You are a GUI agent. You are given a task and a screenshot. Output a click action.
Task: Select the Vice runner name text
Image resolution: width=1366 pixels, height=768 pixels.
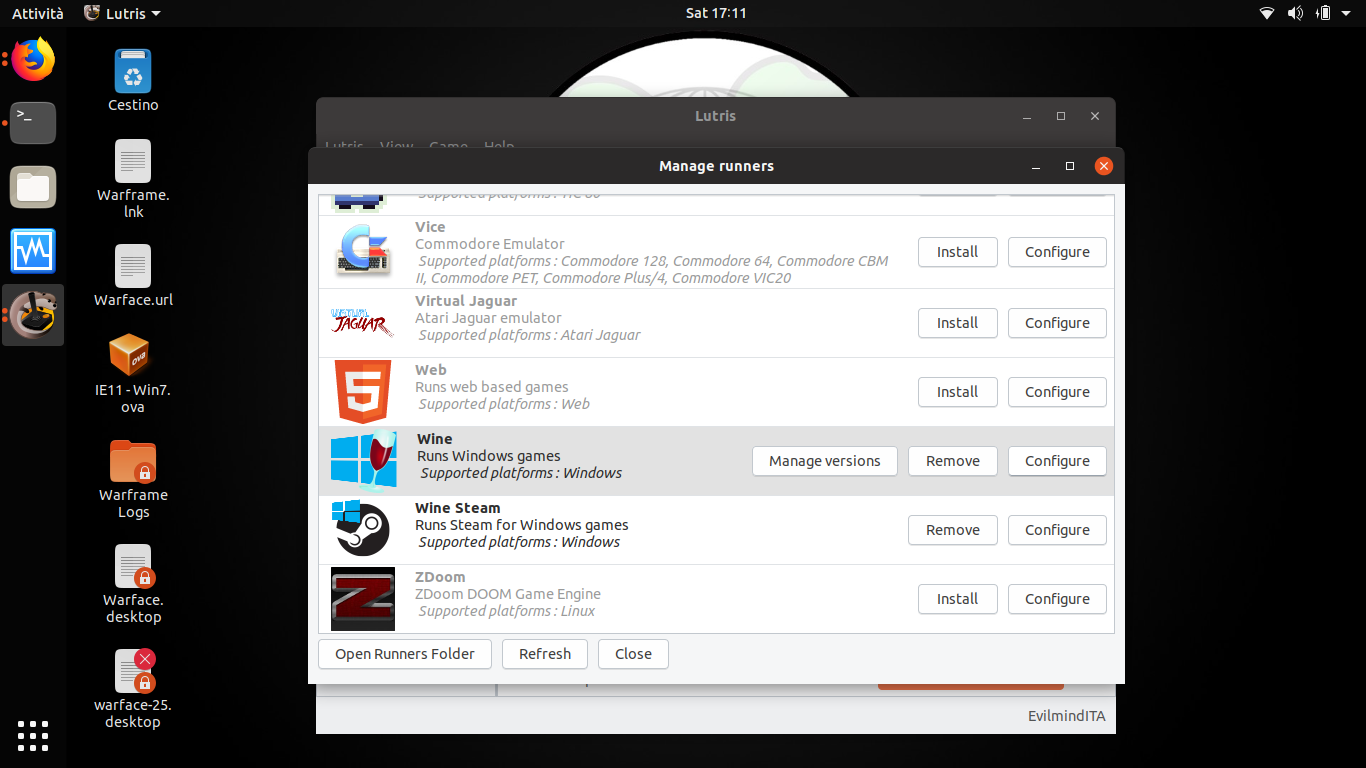tap(430, 227)
